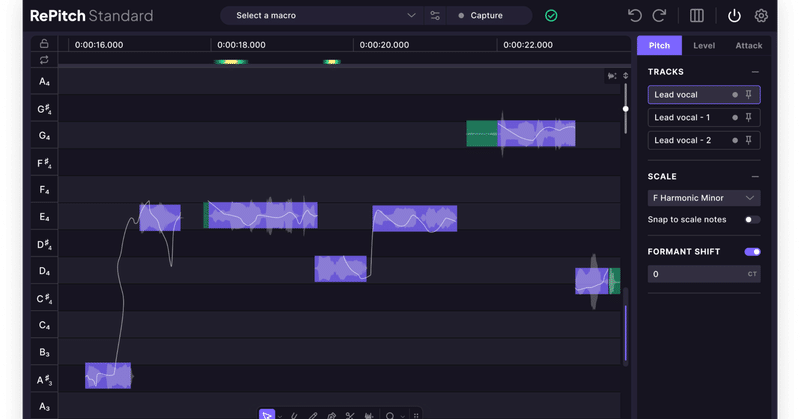The image size is (800, 419).
Task: Click the magnifier zoom tool
Action: tap(390, 415)
